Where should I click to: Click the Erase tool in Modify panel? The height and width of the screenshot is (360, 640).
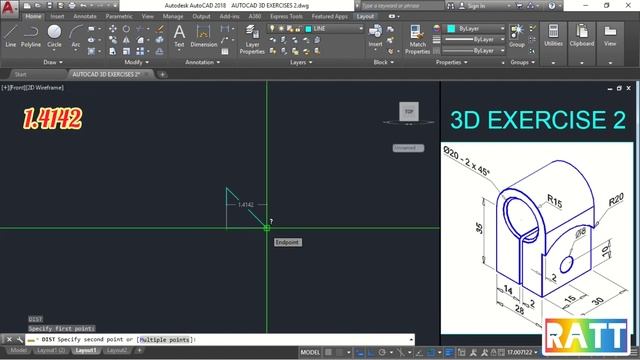(160, 29)
